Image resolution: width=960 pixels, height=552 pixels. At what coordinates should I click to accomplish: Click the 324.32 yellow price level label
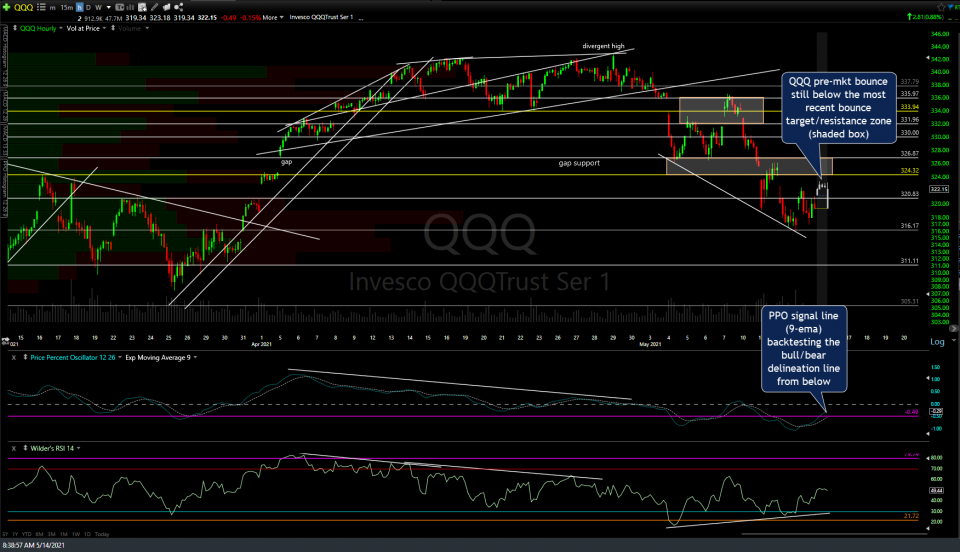pyautogui.click(x=910, y=171)
